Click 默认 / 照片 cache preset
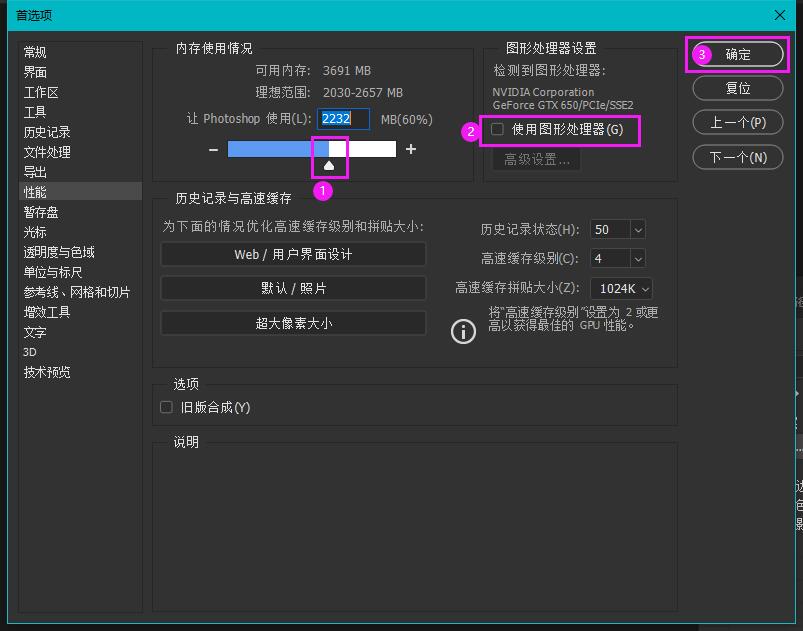The height and width of the screenshot is (631, 803). click(293, 288)
